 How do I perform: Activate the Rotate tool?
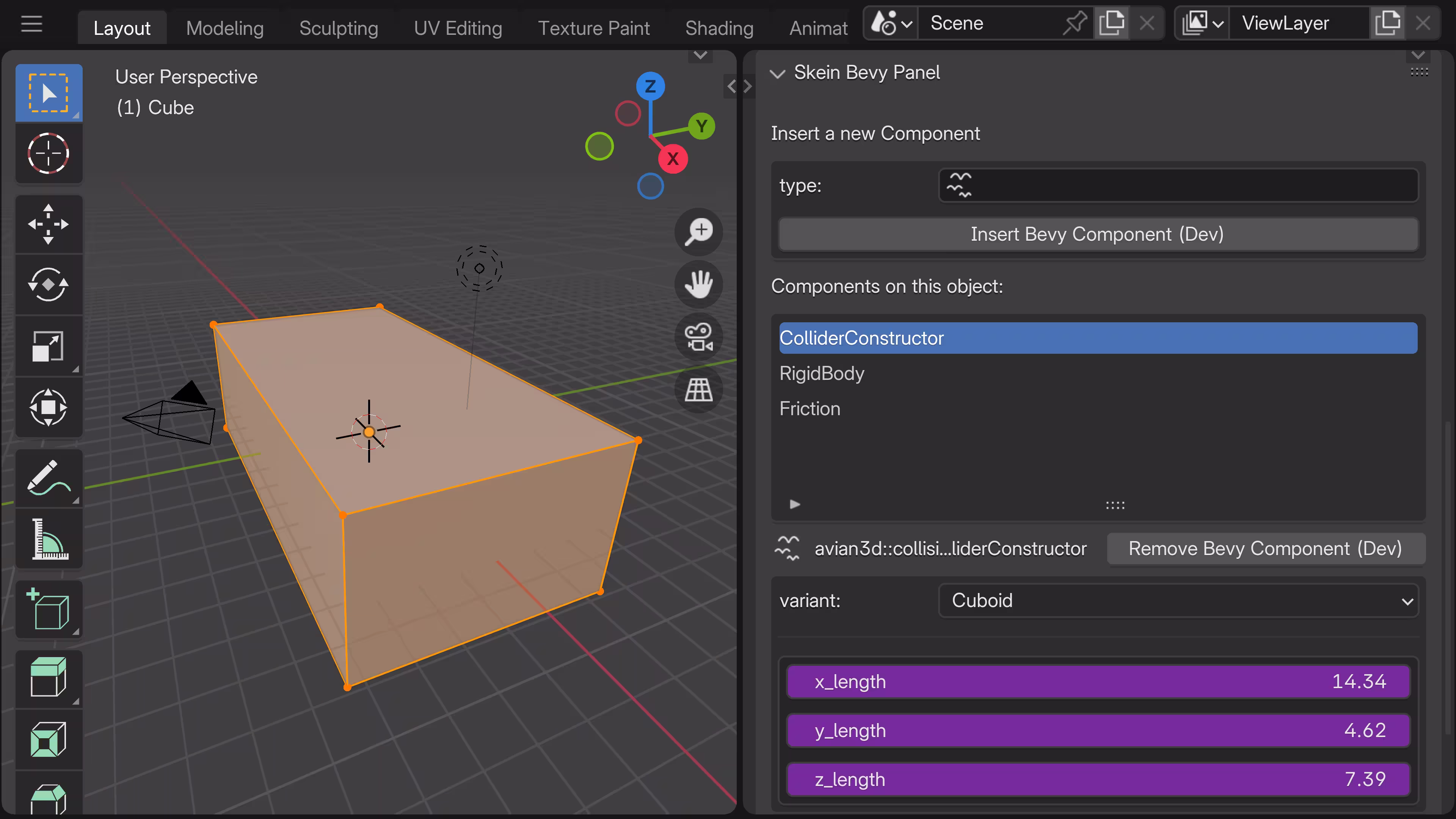pos(49,284)
